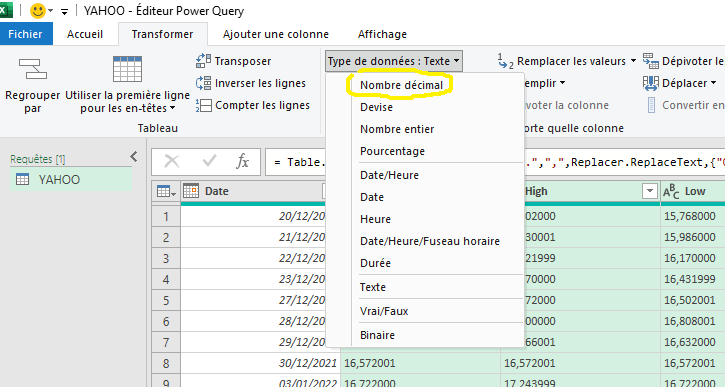The width and height of the screenshot is (725, 387).
Task: Click Low cell 16,431999
Action: click(x=693, y=279)
